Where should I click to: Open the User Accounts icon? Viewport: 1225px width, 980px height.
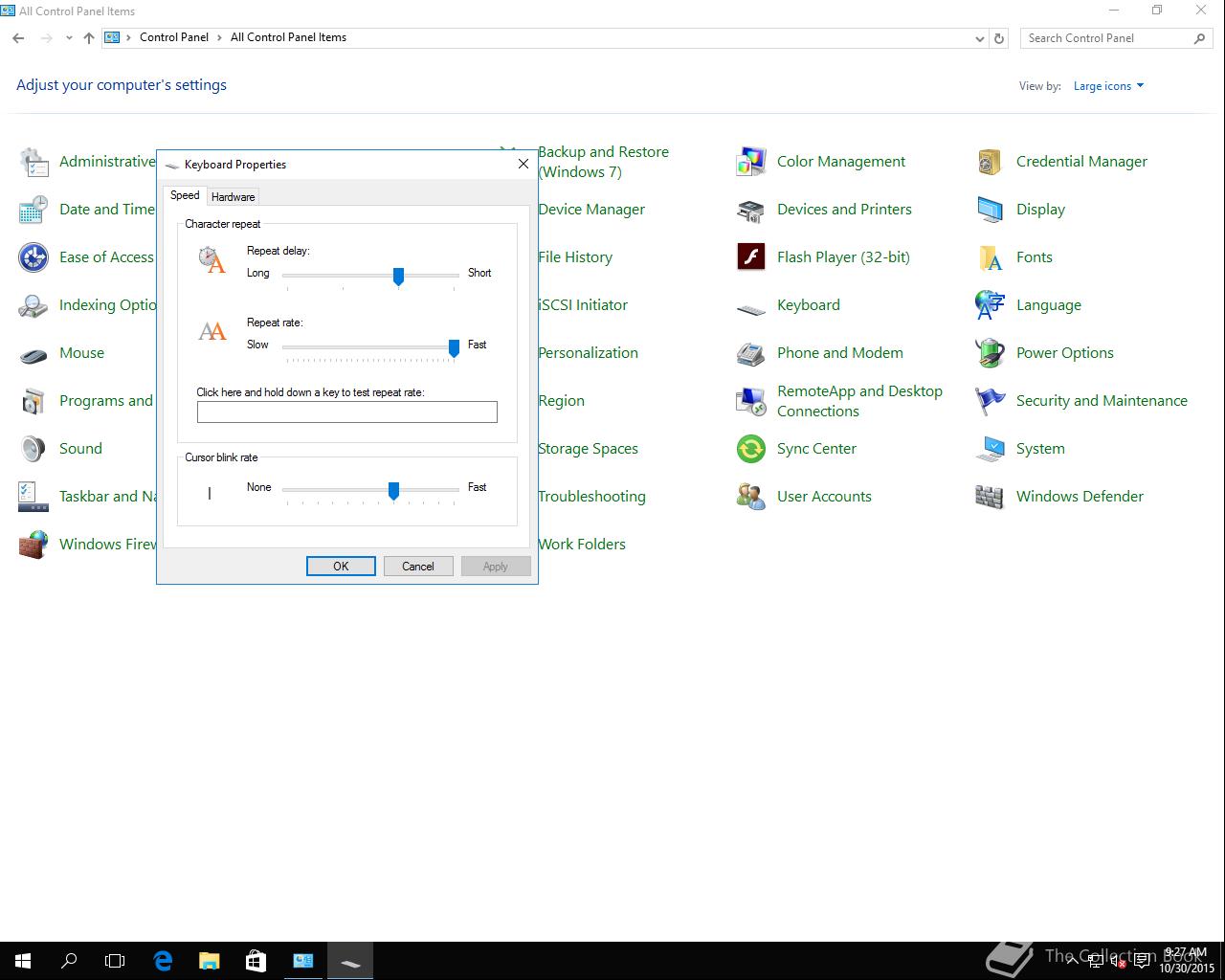(751, 497)
